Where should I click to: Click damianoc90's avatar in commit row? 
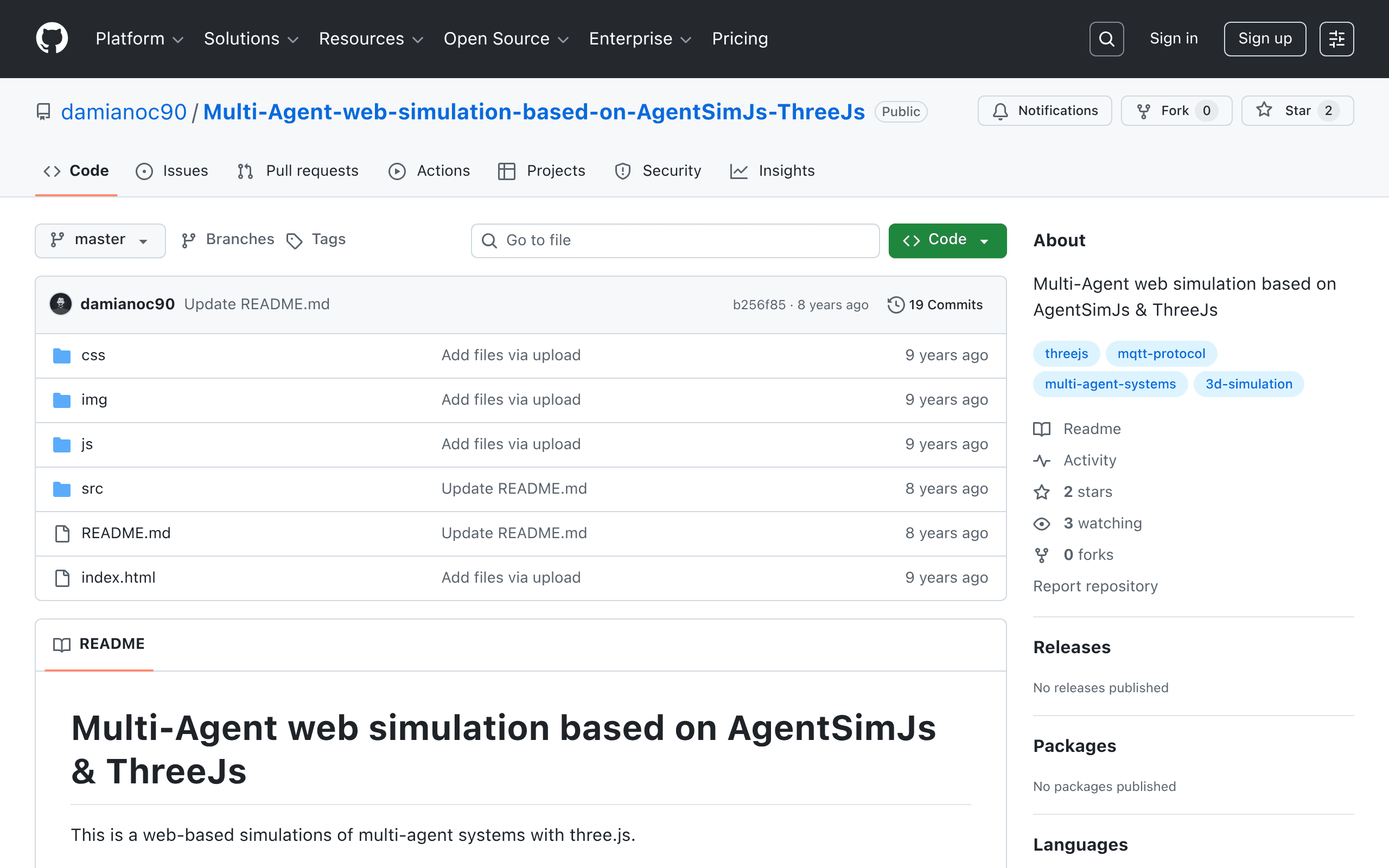(x=61, y=304)
